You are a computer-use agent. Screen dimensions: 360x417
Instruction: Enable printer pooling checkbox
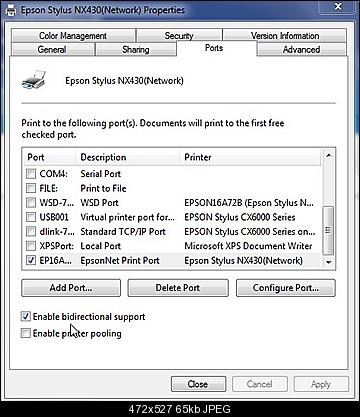click(26, 333)
